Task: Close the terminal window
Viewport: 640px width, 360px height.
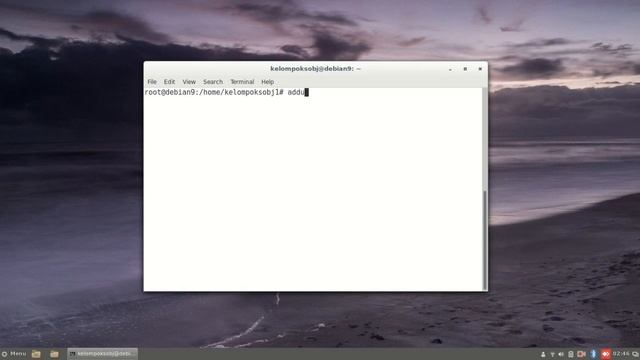Action: 480,69
